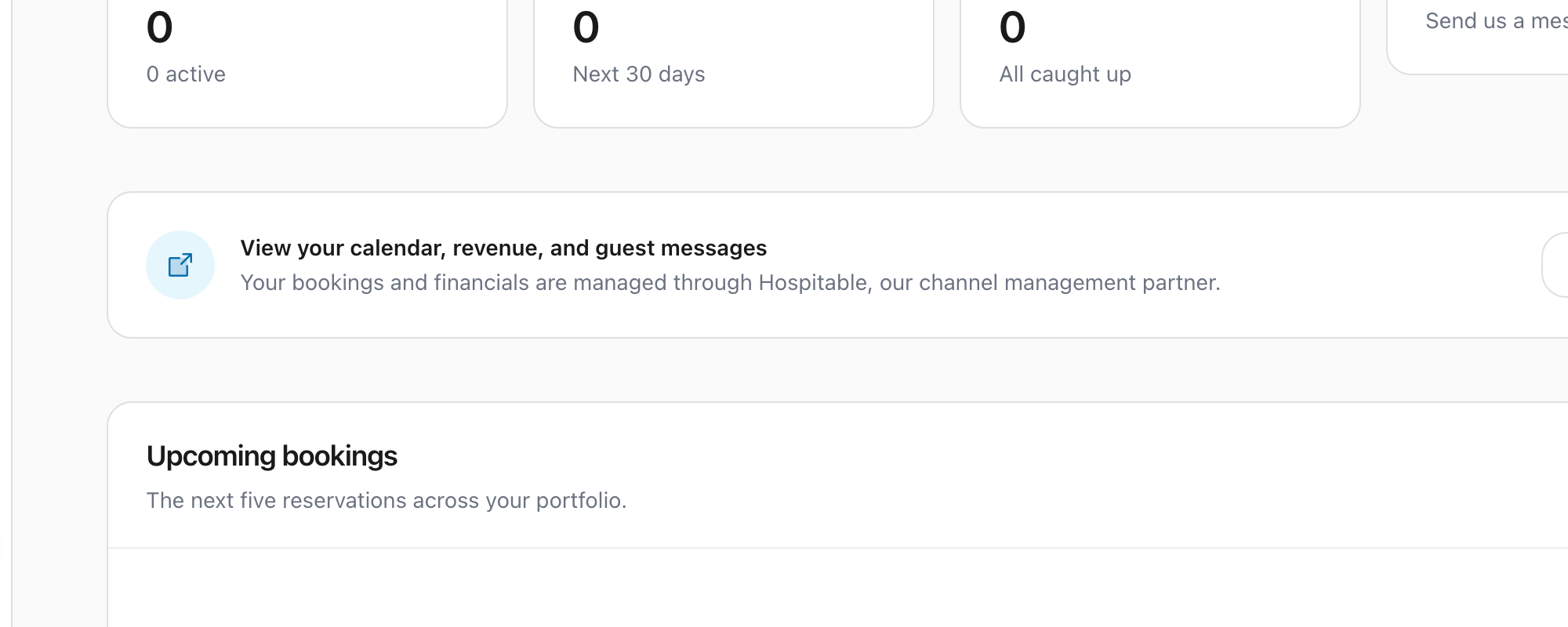Click the external-link icon in the calendar banner
Screen dimensions: 1568x627
[x=180, y=265]
